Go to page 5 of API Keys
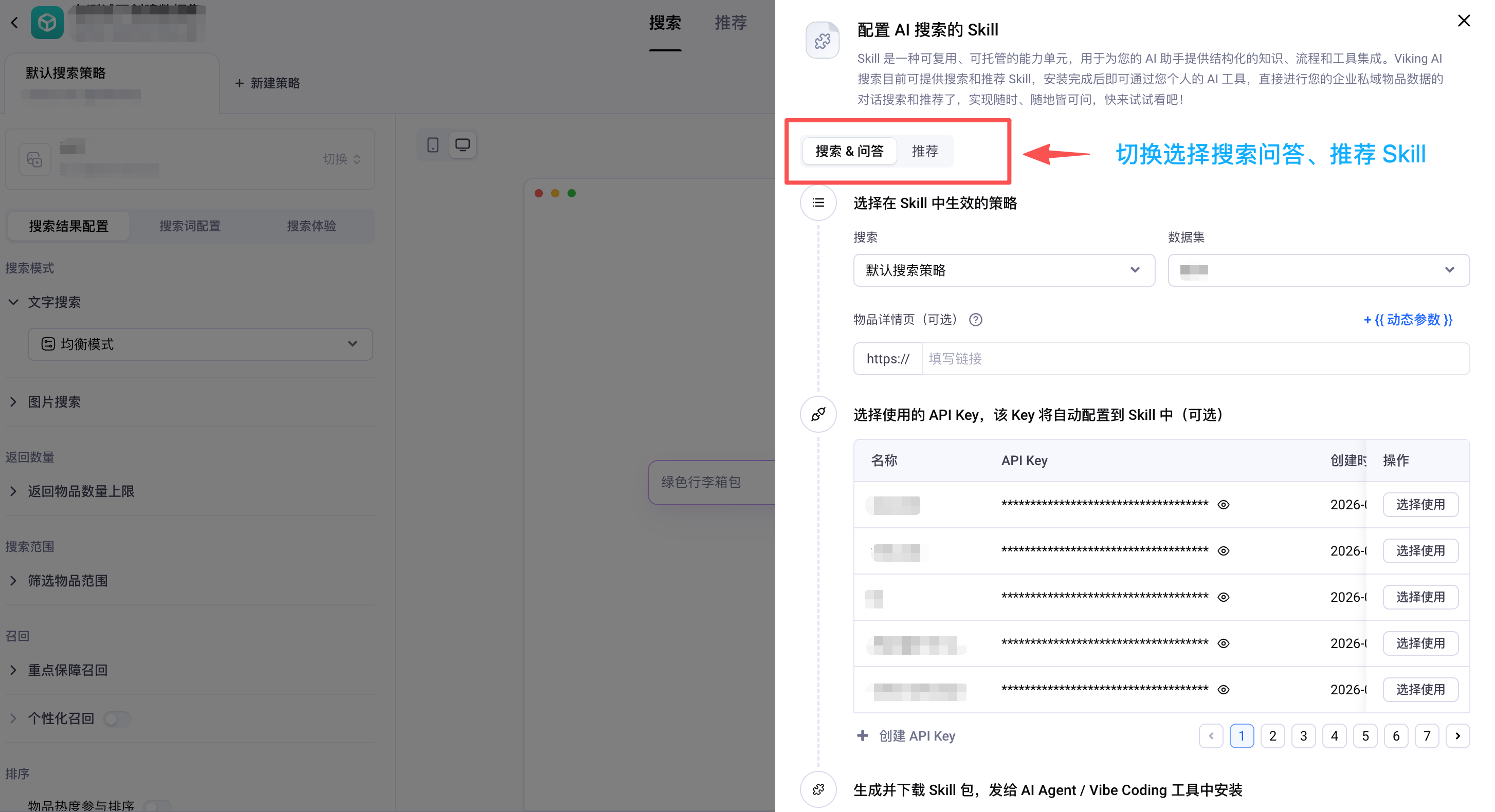 [x=1365, y=736]
